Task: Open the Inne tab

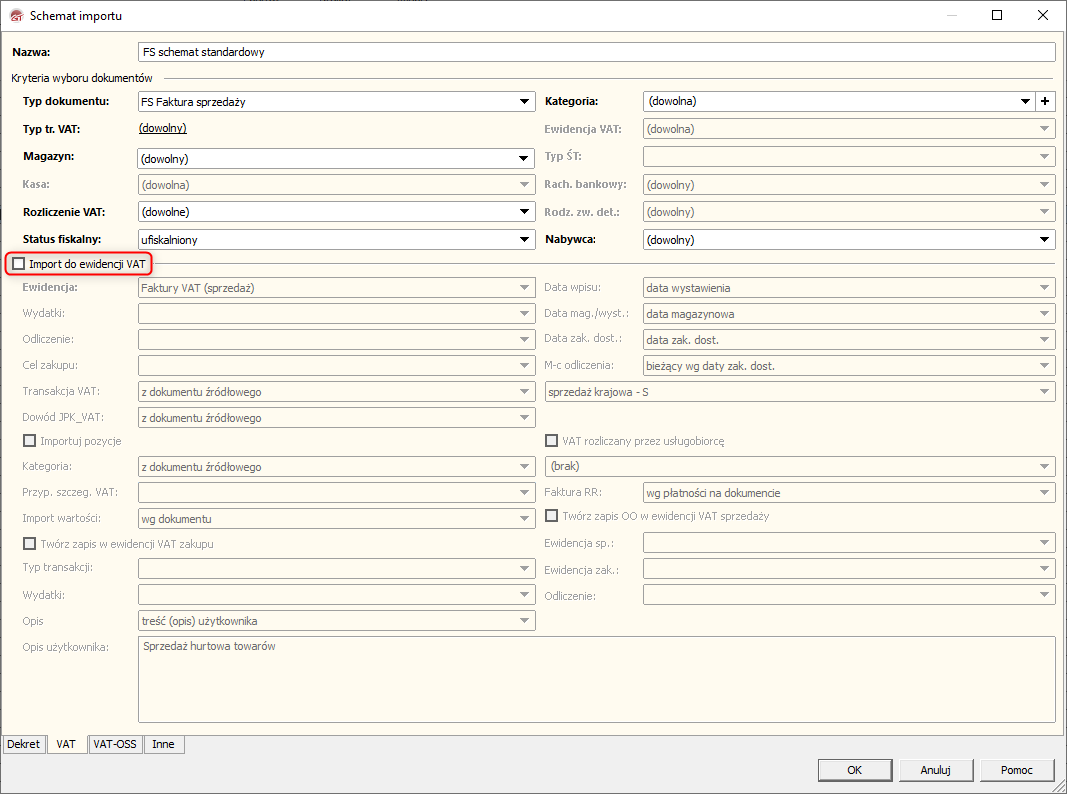Action: [163, 744]
